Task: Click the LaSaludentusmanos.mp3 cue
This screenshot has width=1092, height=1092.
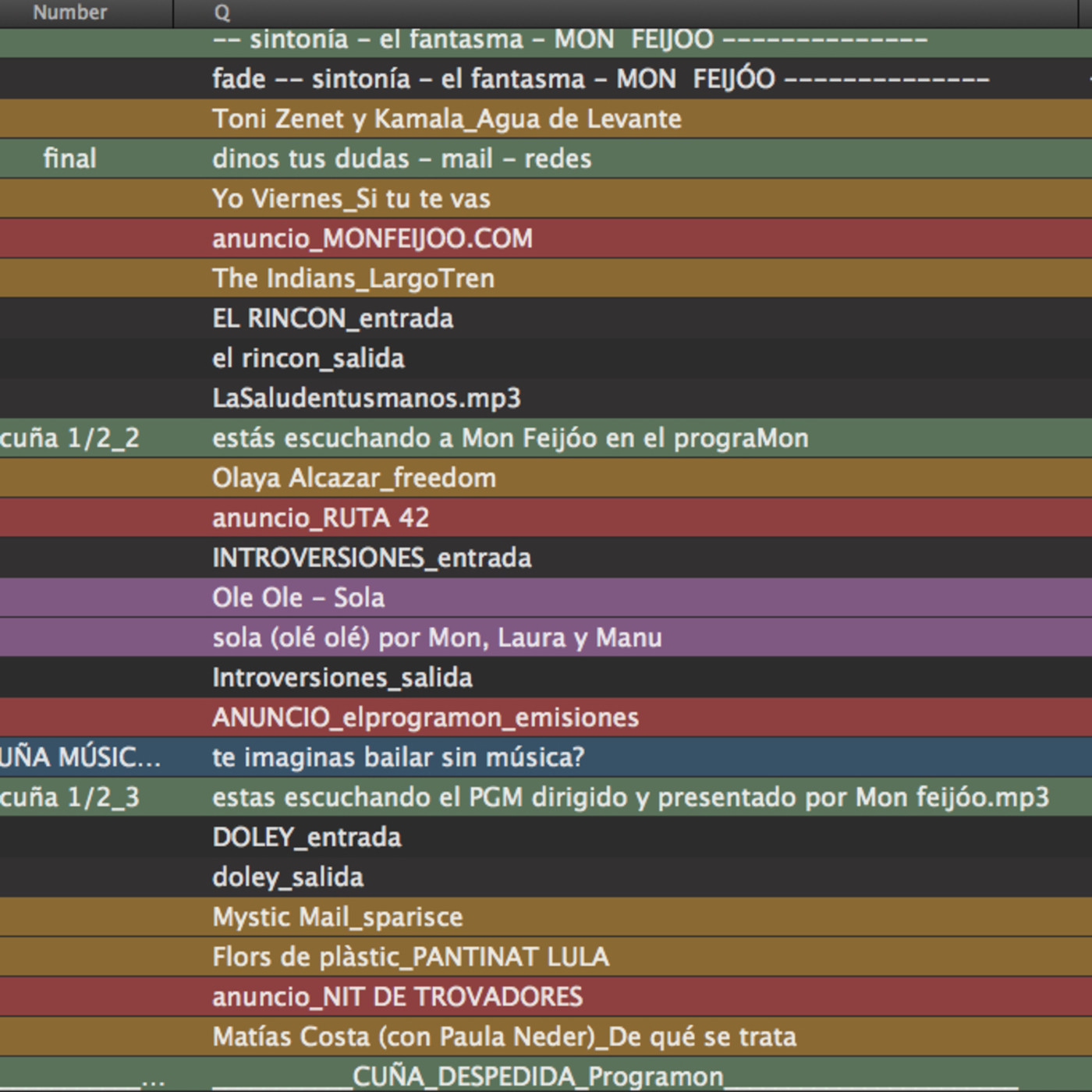Action: click(366, 399)
